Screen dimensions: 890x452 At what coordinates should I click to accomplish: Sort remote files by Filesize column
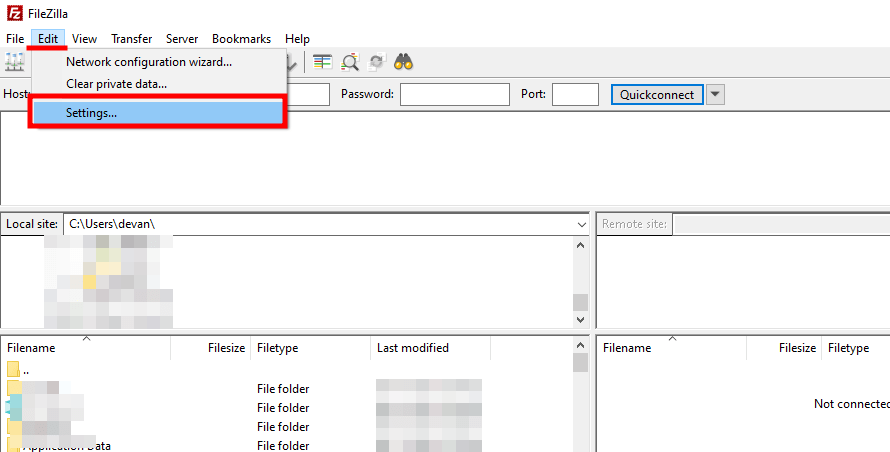click(x=784, y=348)
